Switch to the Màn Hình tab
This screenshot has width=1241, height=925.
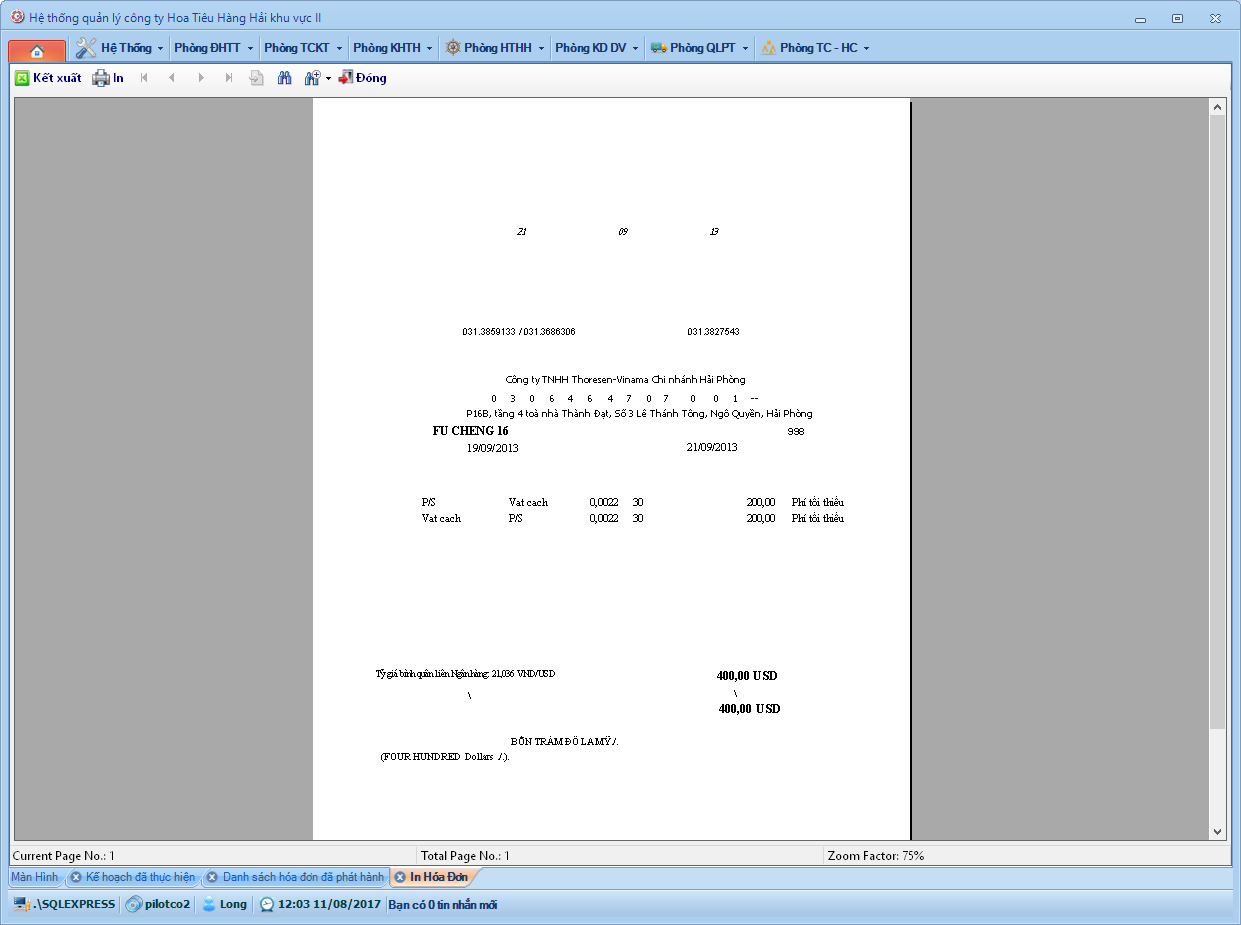pyautogui.click(x=34, y=877)
